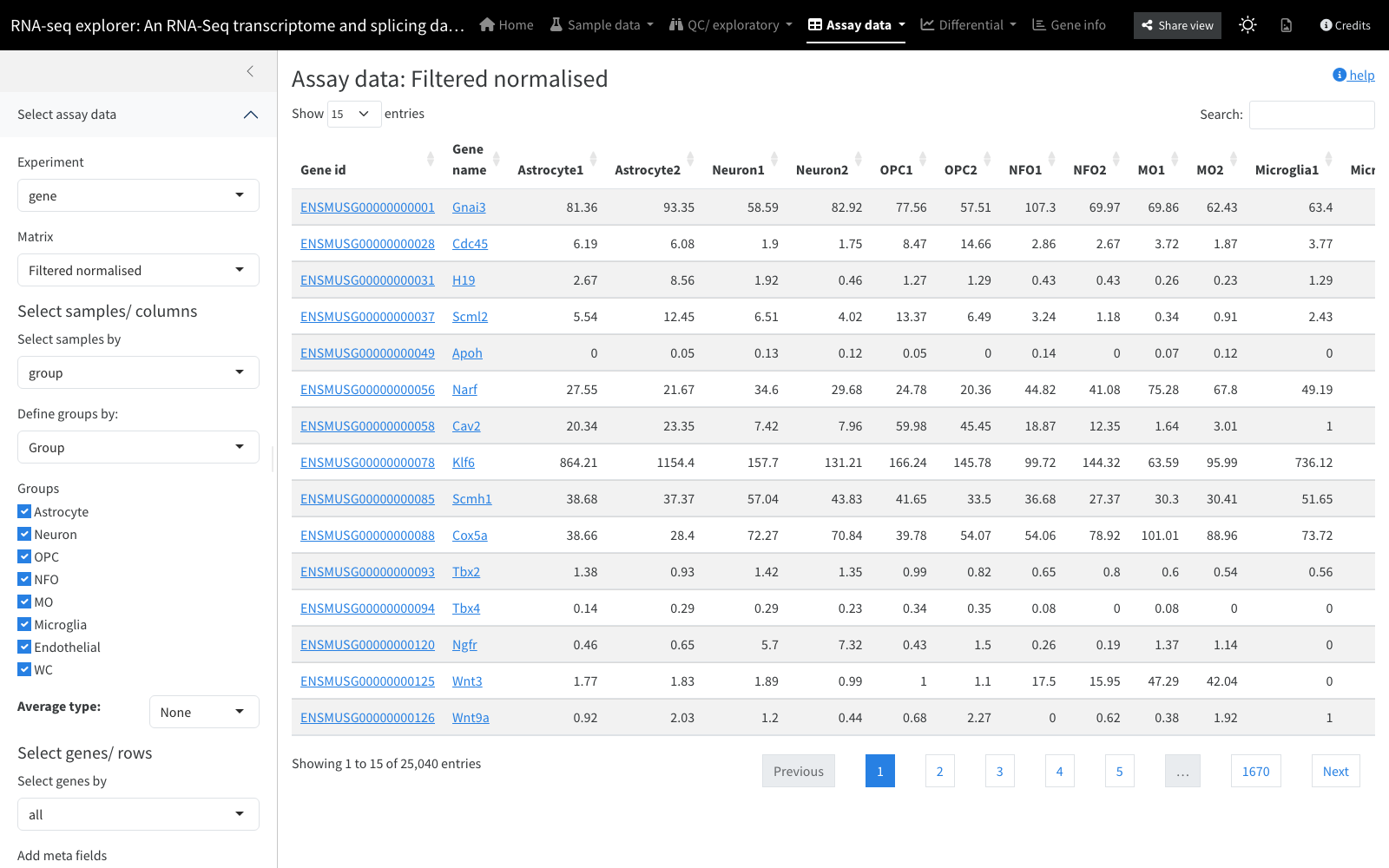This screenshot has width=1389, height=868.
Task: Go to page 4 of table
Action: point(1059,771)
